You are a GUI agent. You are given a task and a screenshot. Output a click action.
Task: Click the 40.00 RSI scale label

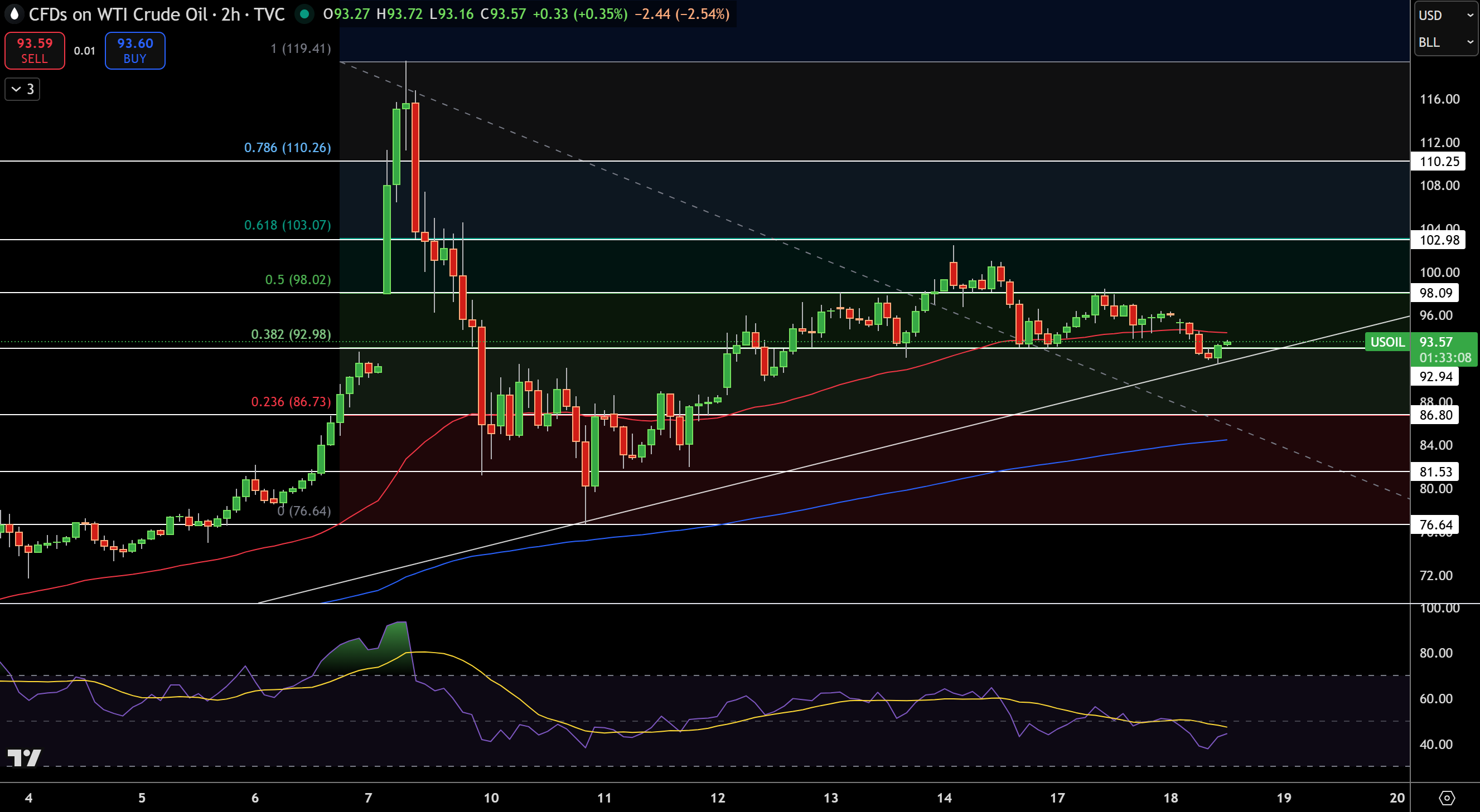coord(1436,744)
